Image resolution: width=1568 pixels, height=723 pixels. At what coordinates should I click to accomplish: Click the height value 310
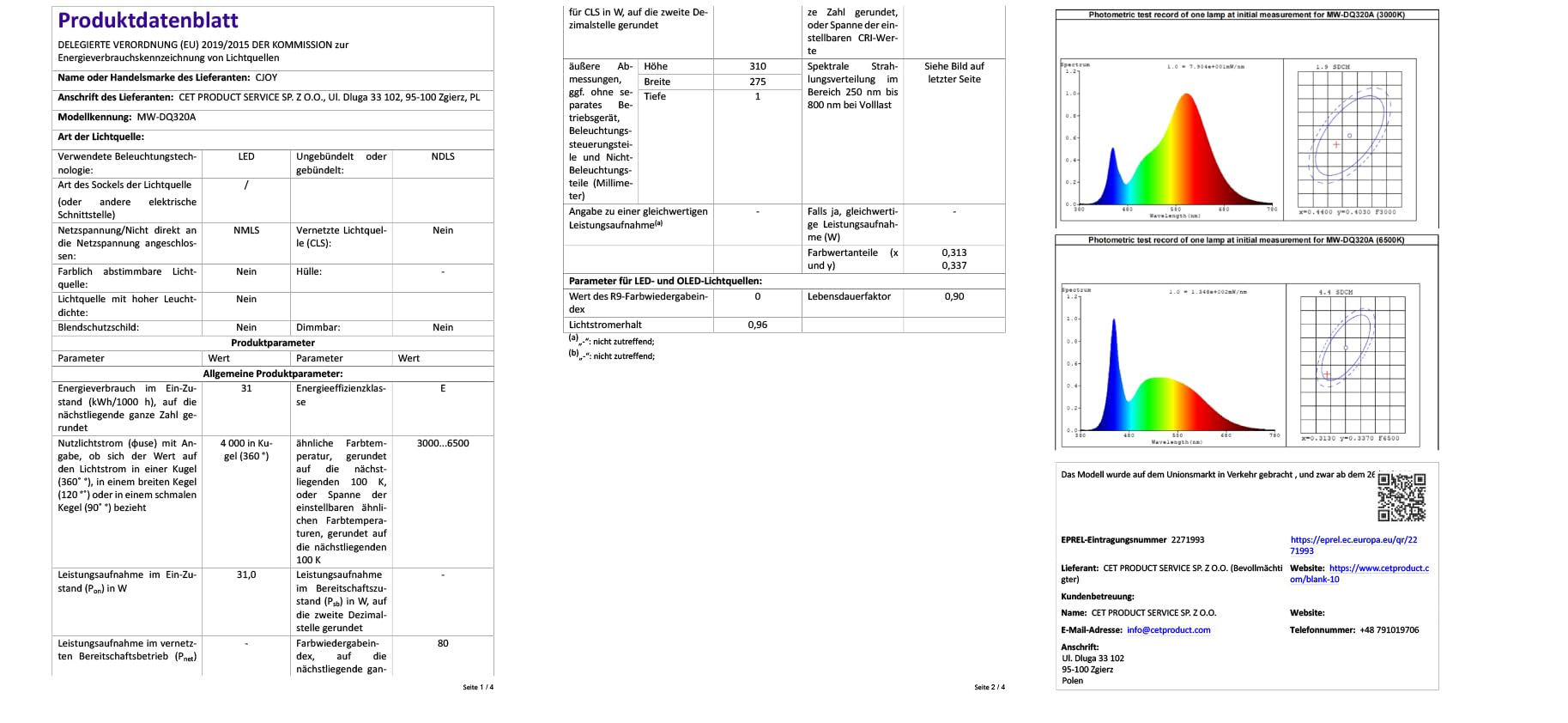coord(757,66)
